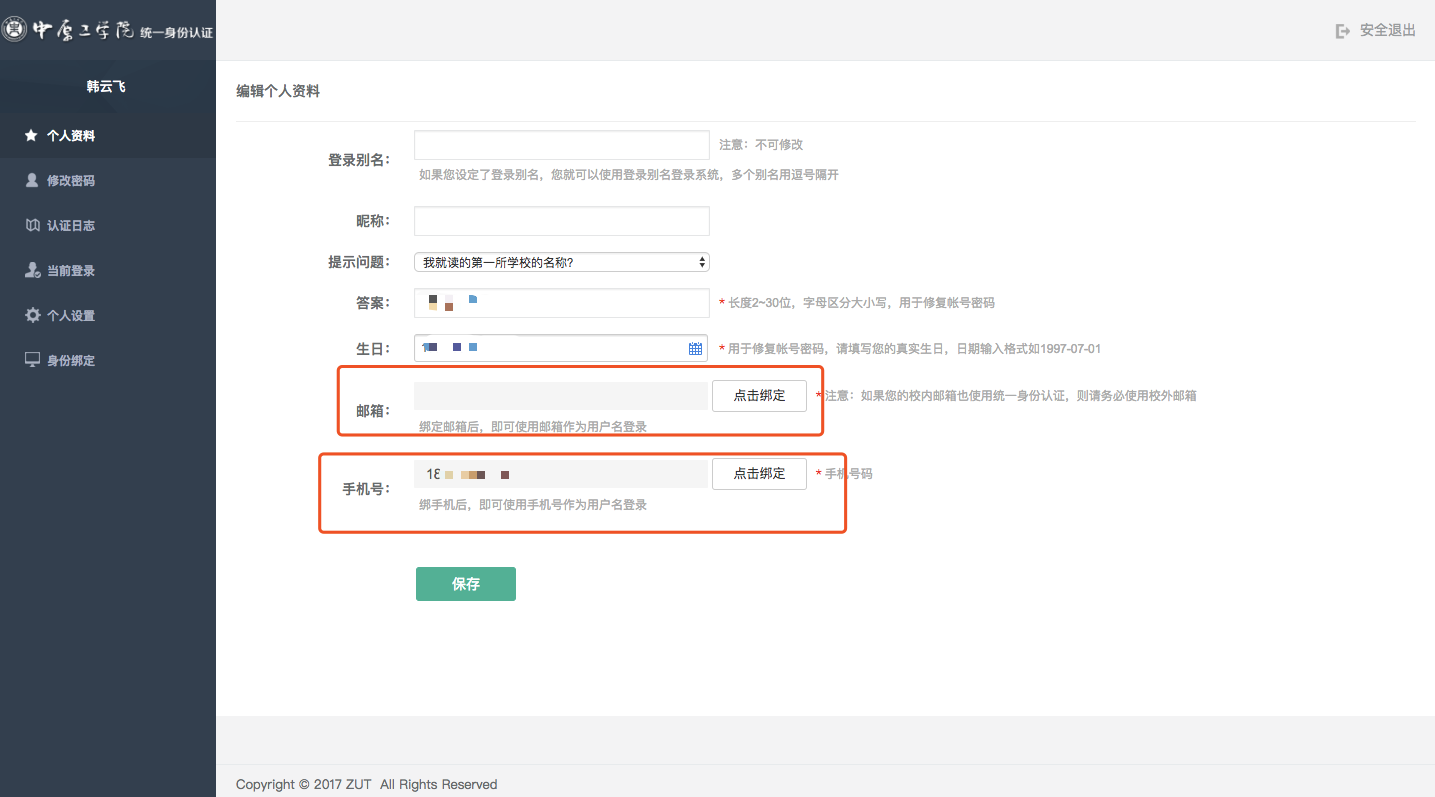Select 身份绑定 from the sidebar menu

(x=71, y=361)
